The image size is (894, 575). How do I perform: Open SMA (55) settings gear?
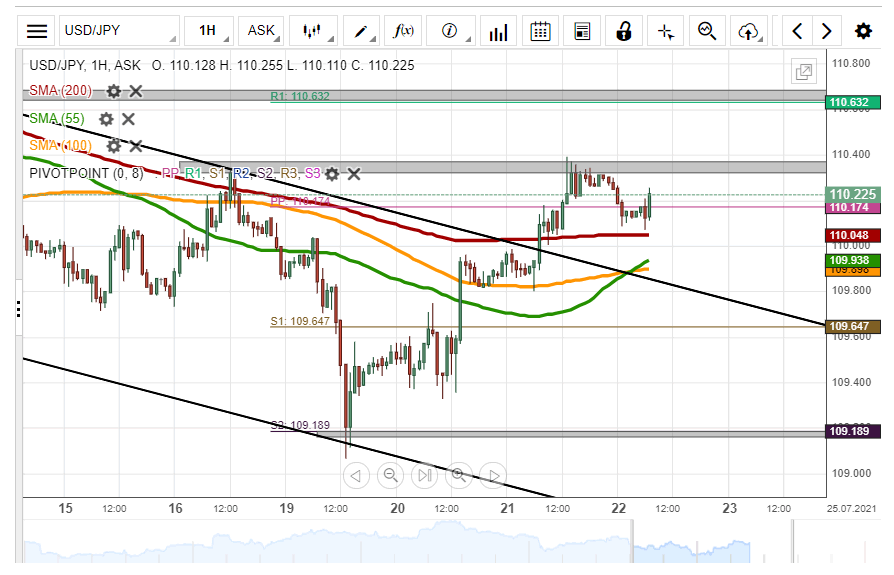(x=106, y=119)
